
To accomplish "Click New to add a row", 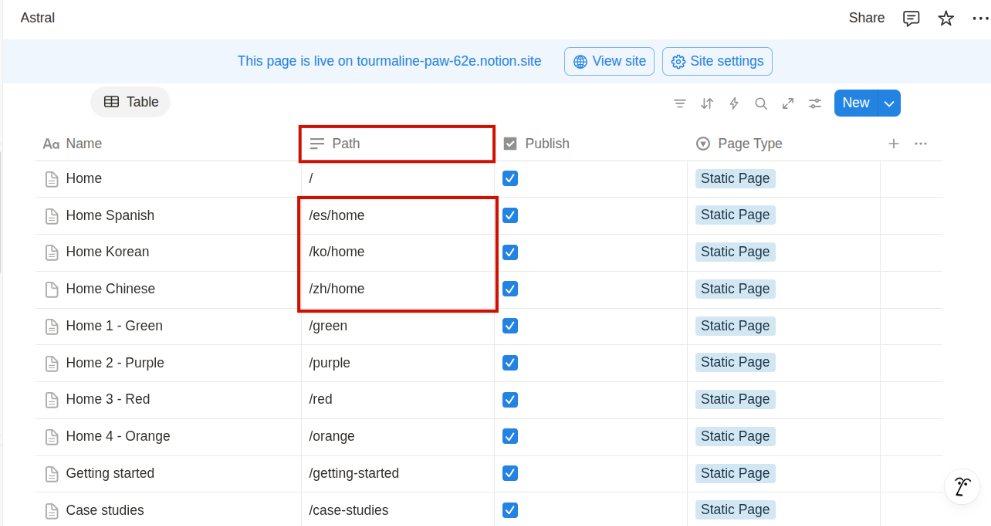I will [x=856, y=103].
